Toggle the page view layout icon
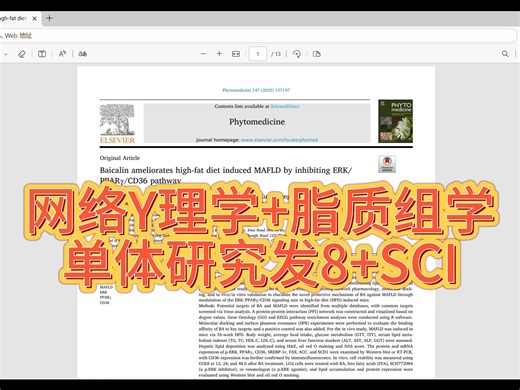 pyautogui.click(x=42, y=54)
